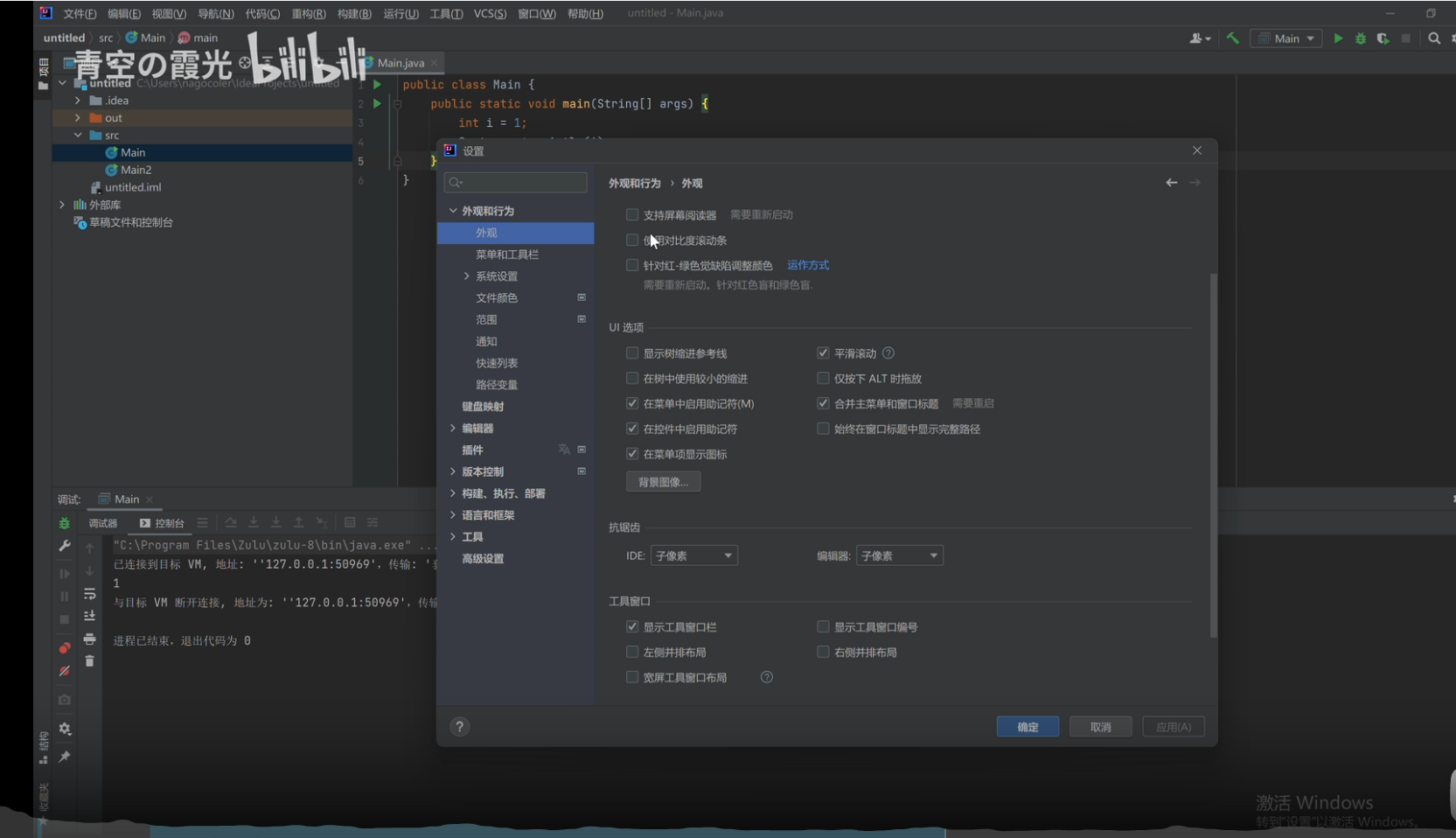Open Search Everywhere magnifier icon
Image resolution: width=1456 pixels, height=838 pixels.
pyautogui.click(x=1434, y=38)
